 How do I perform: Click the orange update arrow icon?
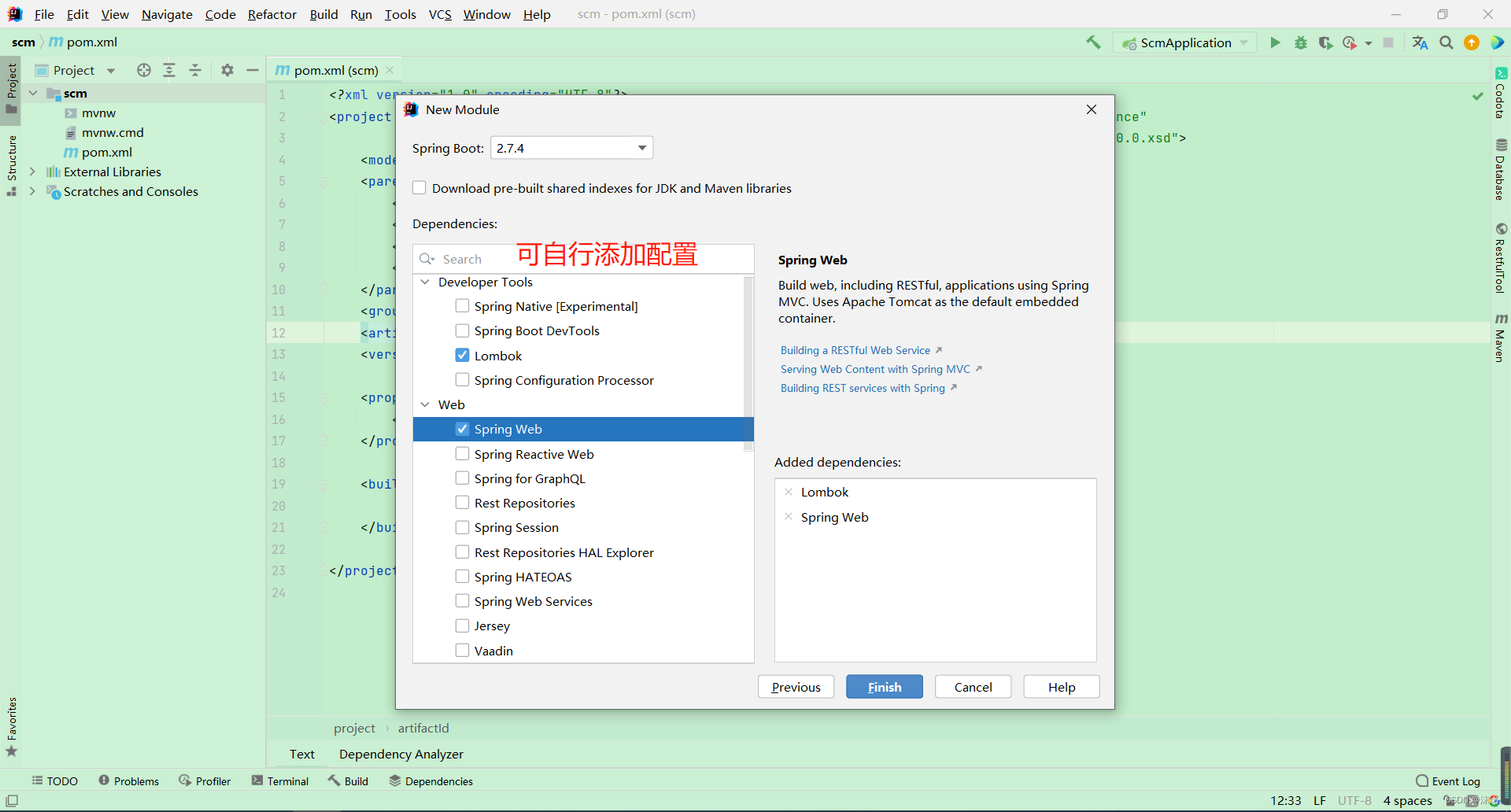[1472, 42]
